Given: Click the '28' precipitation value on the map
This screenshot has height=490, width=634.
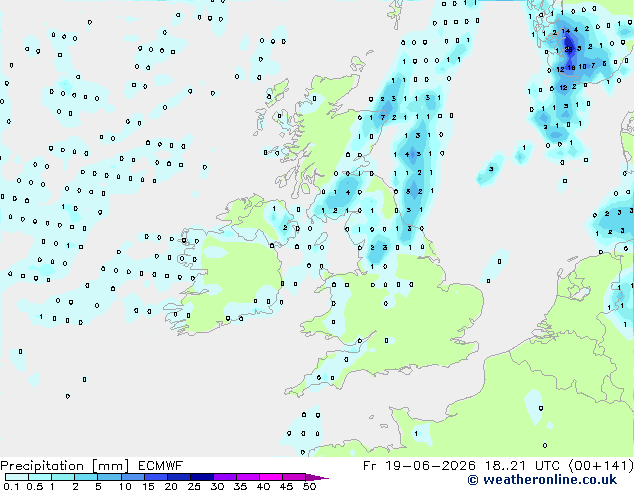Looking at the screenshot, I should coord(568,49).
